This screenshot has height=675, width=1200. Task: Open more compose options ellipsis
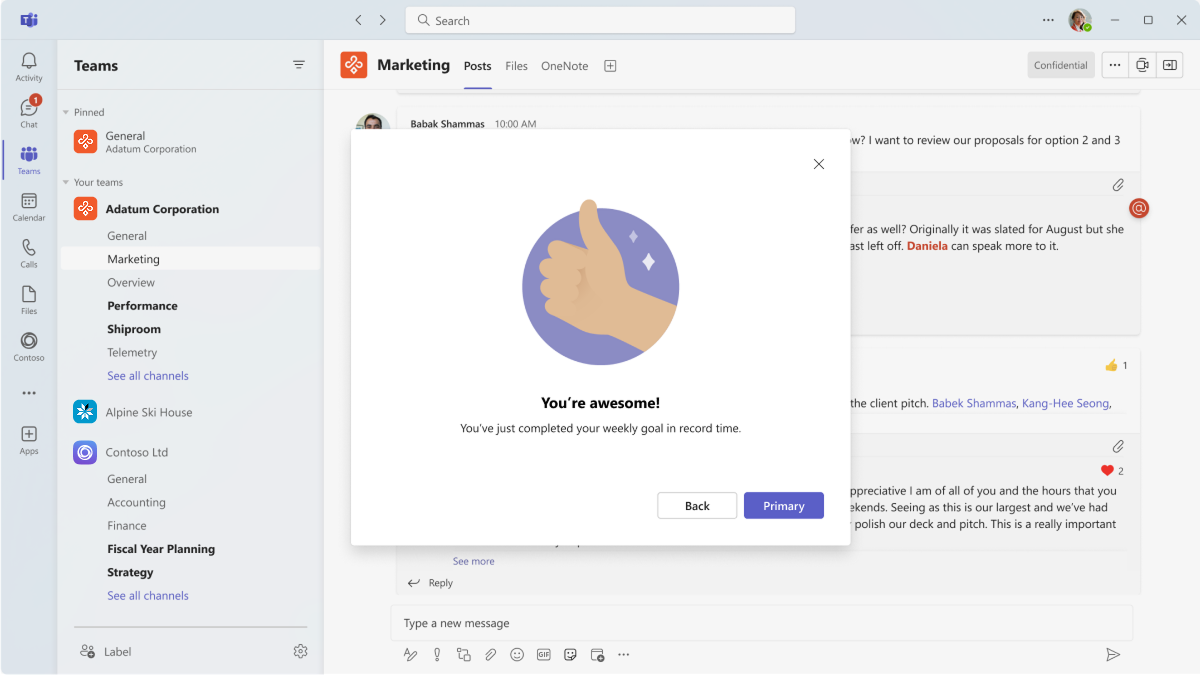pyautogui.click(x=624, y=655)
